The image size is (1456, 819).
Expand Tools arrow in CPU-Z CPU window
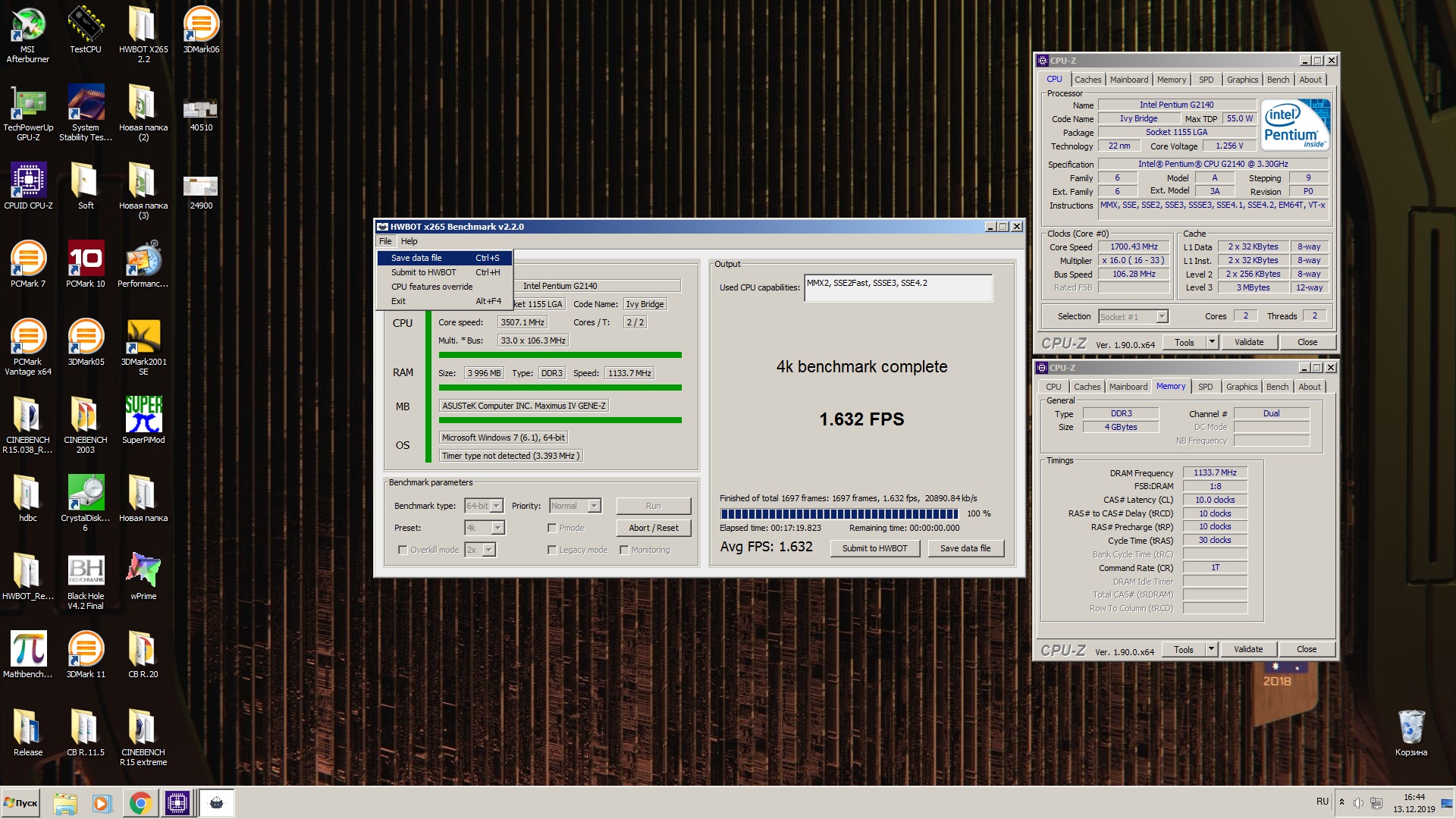pyautogui.click(x=1212, y=342)
